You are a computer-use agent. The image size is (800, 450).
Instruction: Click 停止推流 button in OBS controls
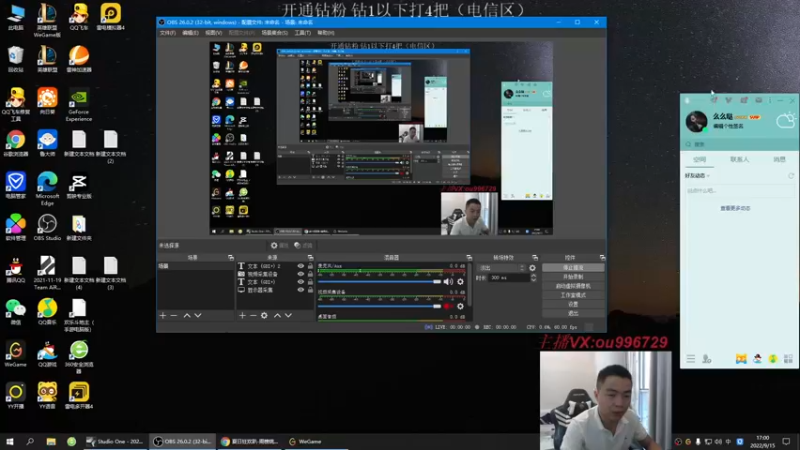573,268
